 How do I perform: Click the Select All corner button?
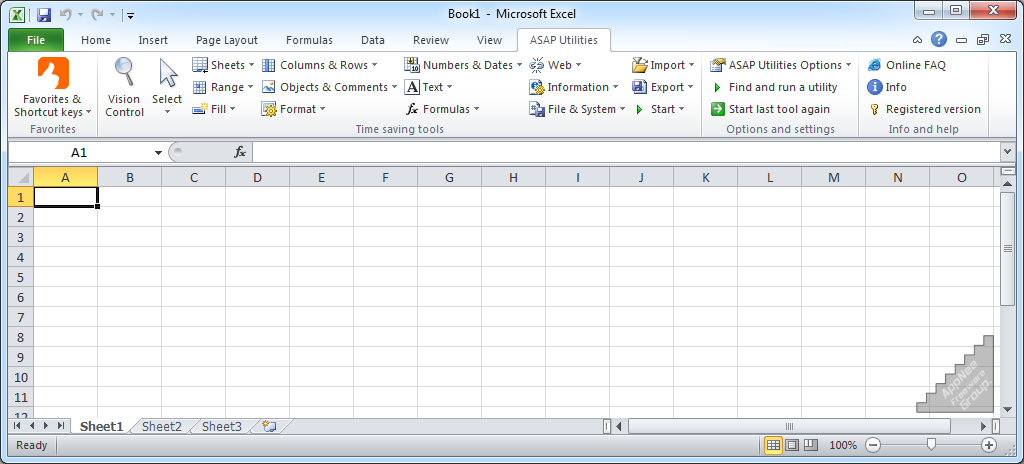point(21,177)
